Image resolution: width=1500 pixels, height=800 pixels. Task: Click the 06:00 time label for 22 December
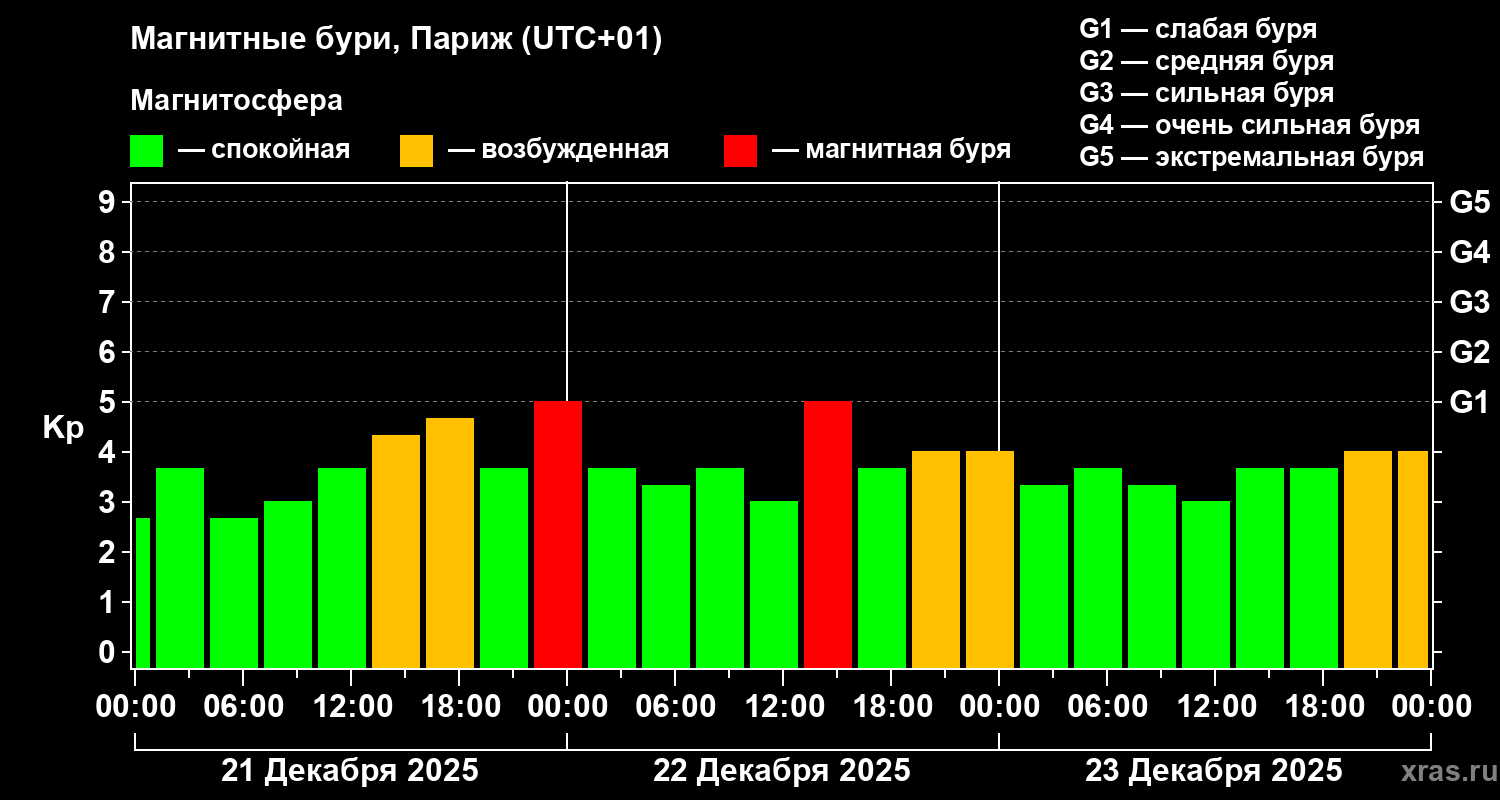click(675, 706)
